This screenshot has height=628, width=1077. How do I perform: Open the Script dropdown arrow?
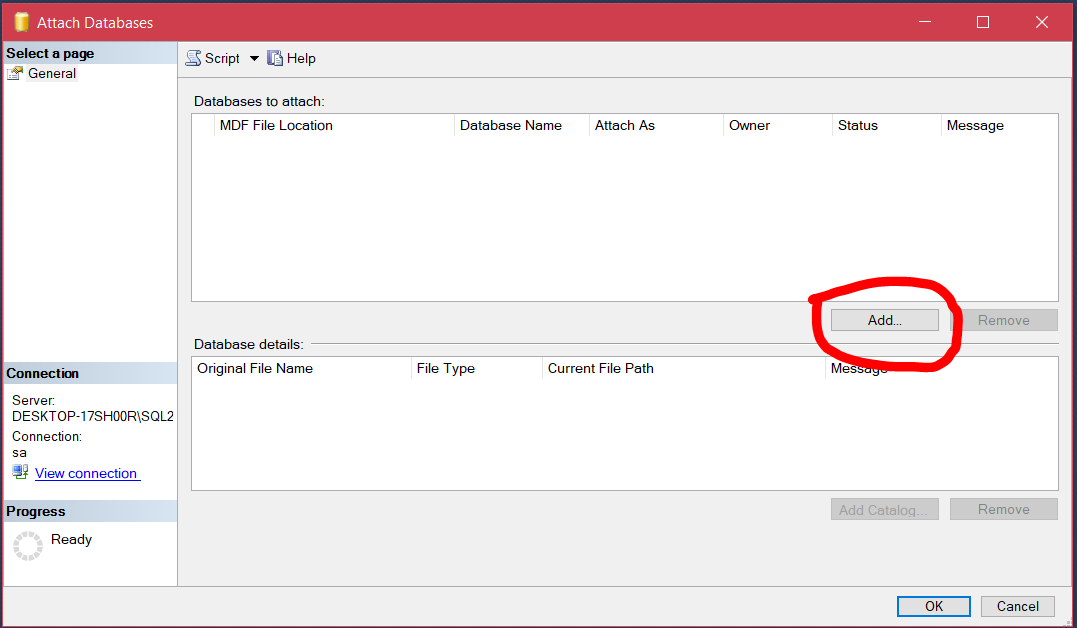pyautogui.click(x=254, y=58)
